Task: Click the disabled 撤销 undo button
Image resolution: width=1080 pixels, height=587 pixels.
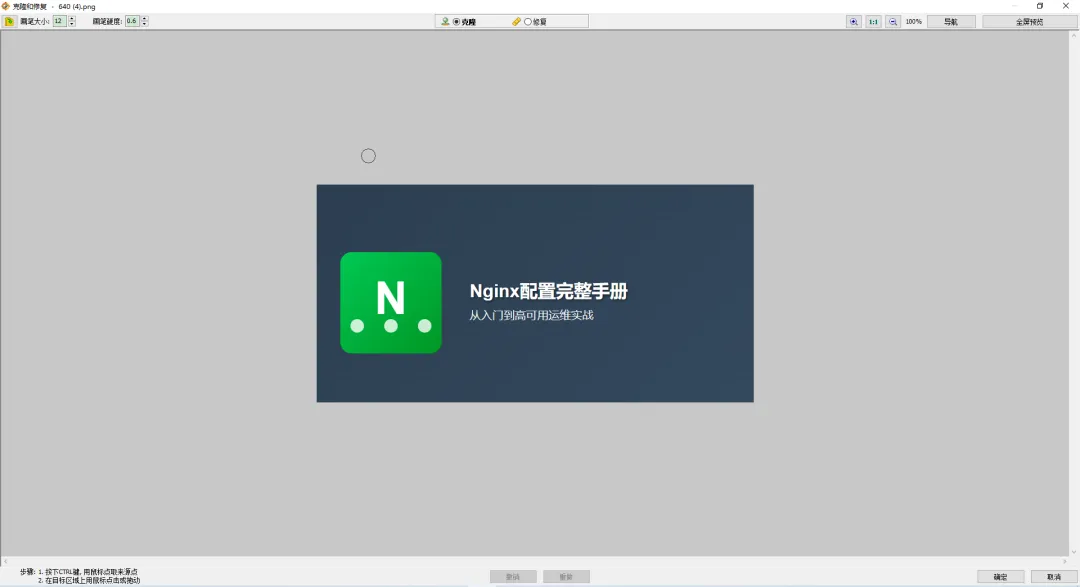Action: (513, 577)
